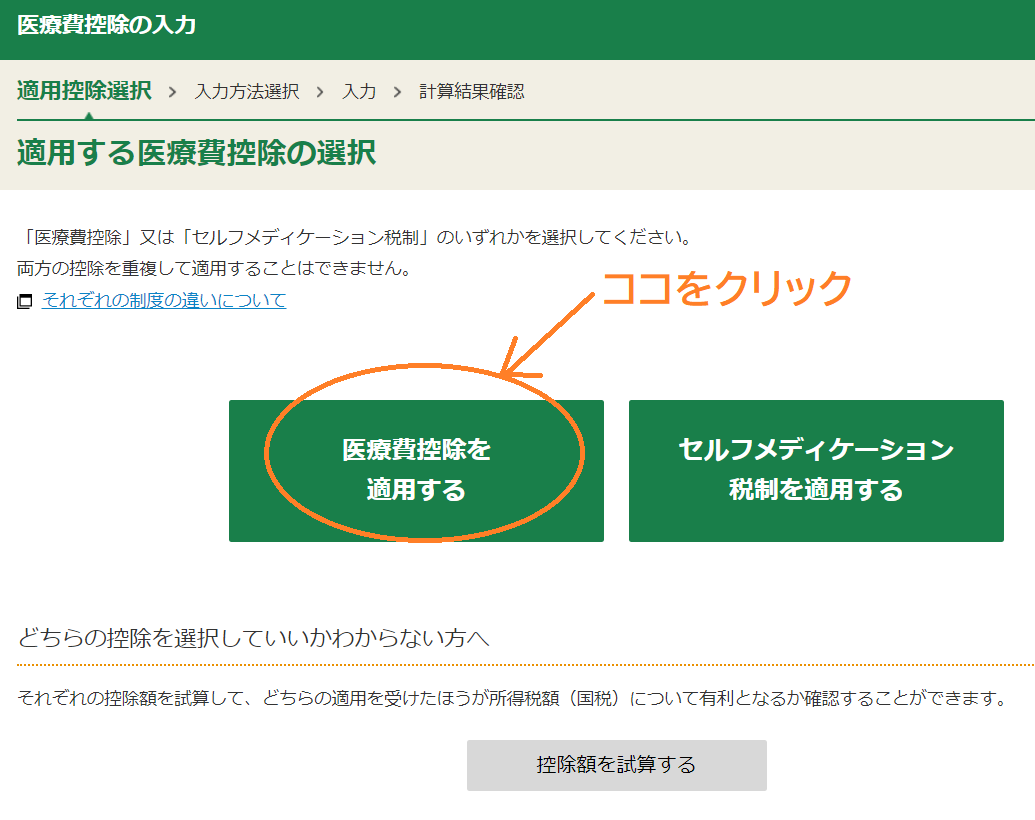Click the small triangle marker under 適用控除選択

(x=89, y=115)
